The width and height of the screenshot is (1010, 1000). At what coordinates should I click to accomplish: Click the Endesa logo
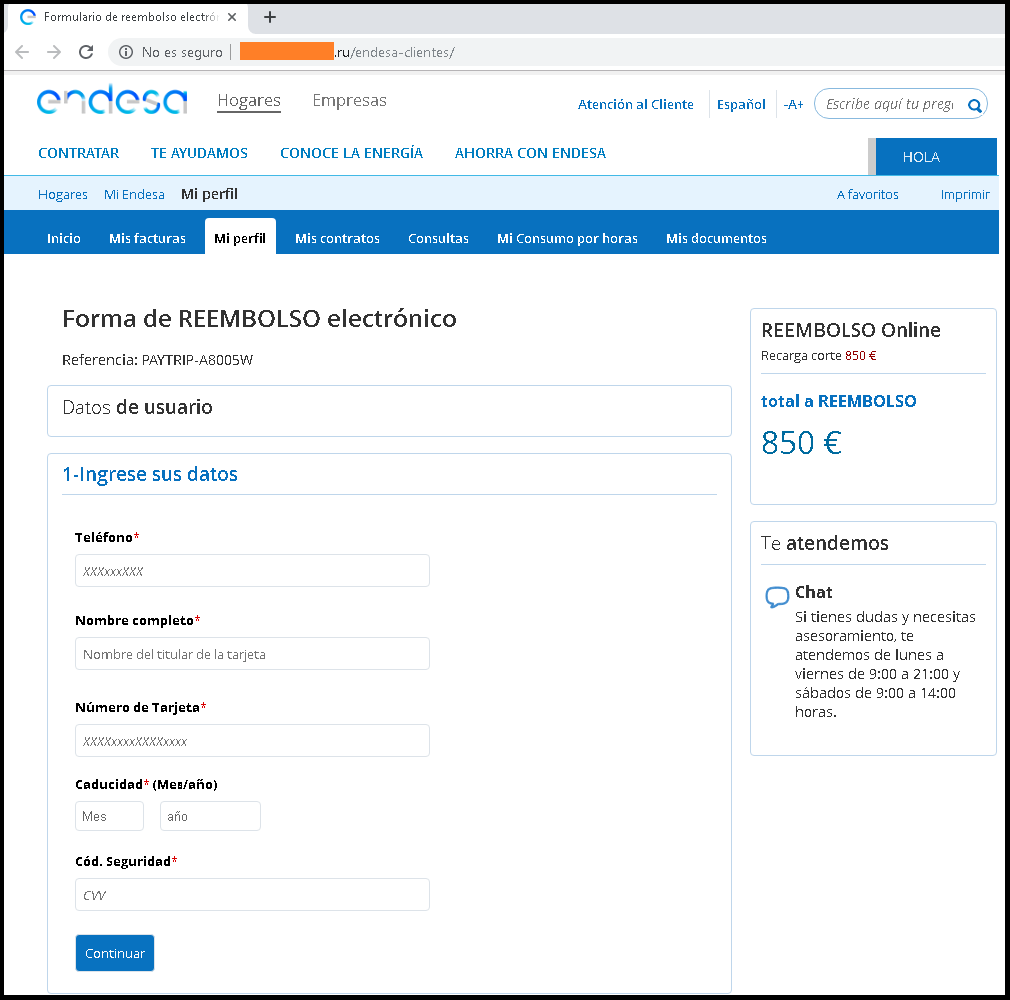click(112, 102)
